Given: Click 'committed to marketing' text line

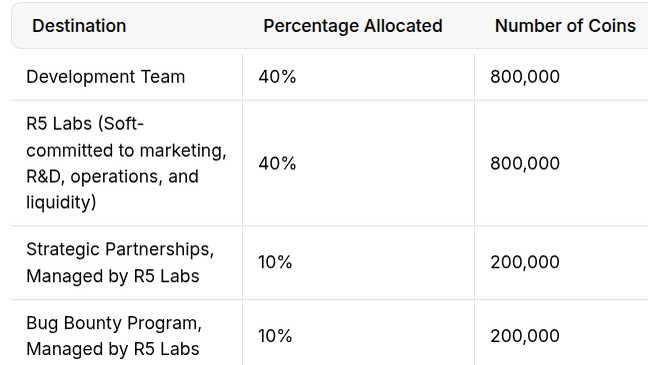Looking at the screenshot, I should click(x=126, y=150).
